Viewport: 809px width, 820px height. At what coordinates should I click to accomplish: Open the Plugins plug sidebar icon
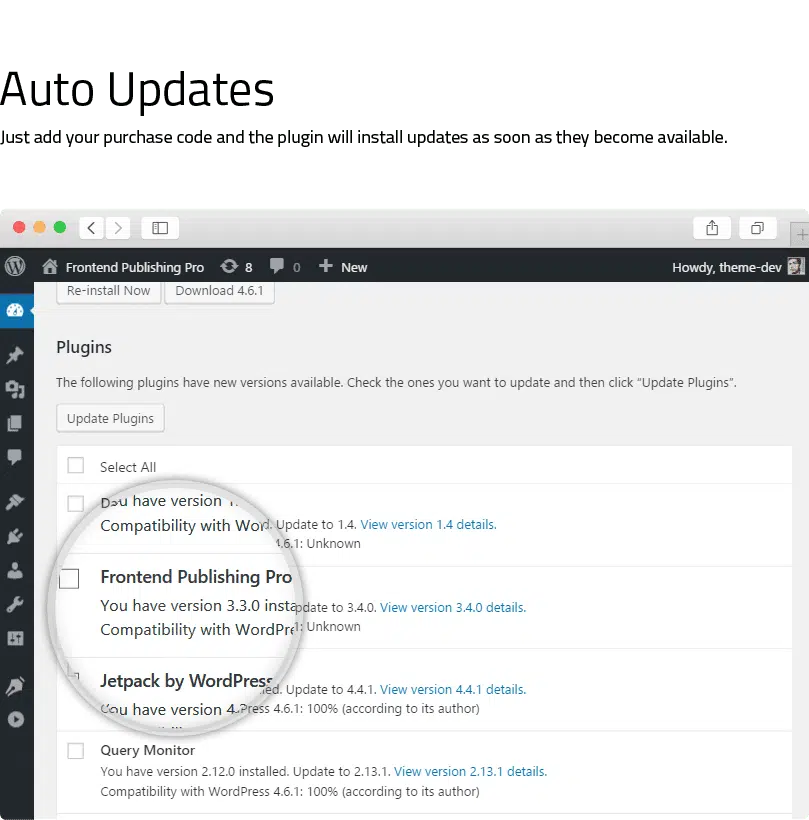click(x=15, y=536)
